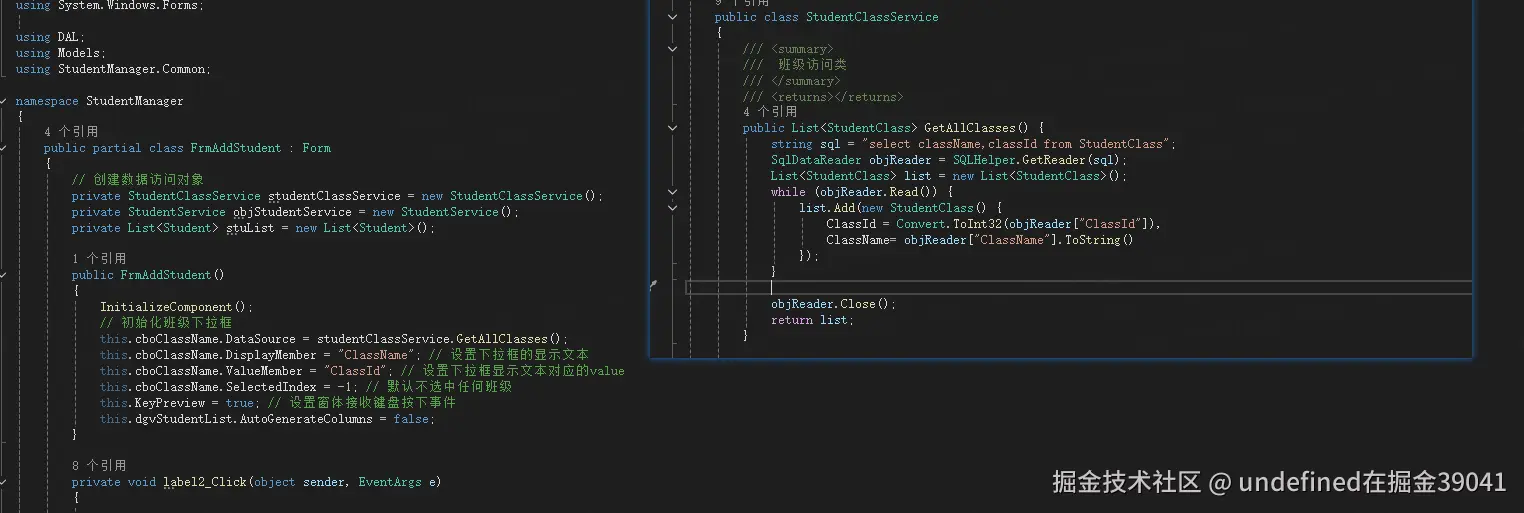Click the "ClassId" ValueMember string

point(355,371)
